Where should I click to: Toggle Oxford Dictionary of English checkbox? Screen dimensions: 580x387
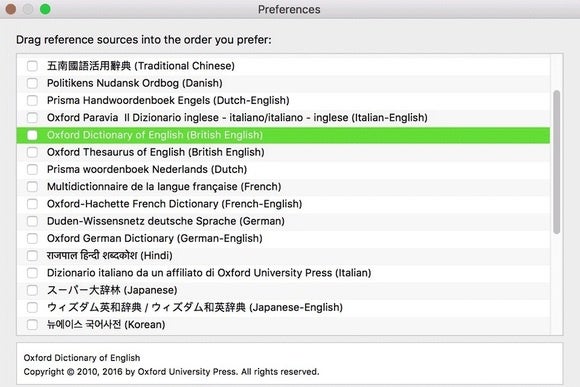[32, 135]
